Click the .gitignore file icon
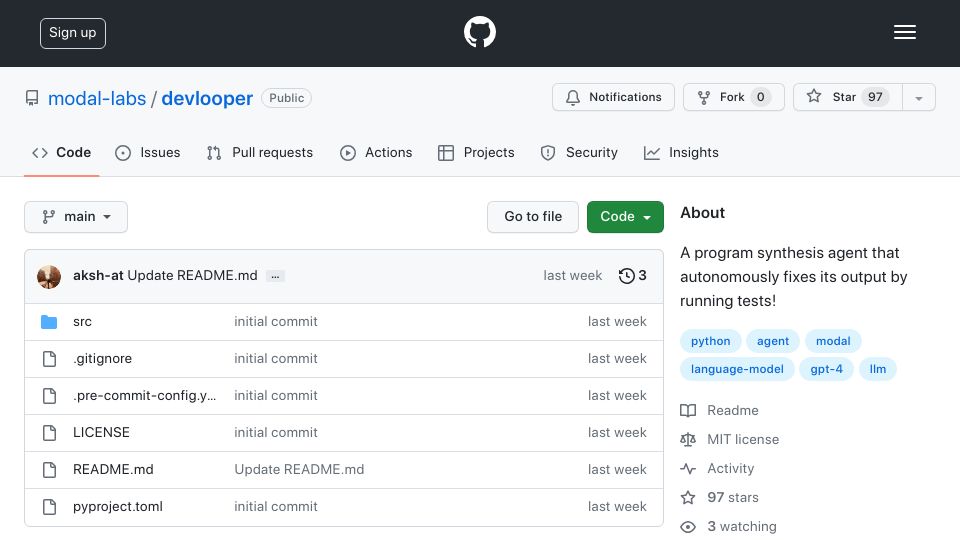This screenshot has width=960, height=540. 49,359
